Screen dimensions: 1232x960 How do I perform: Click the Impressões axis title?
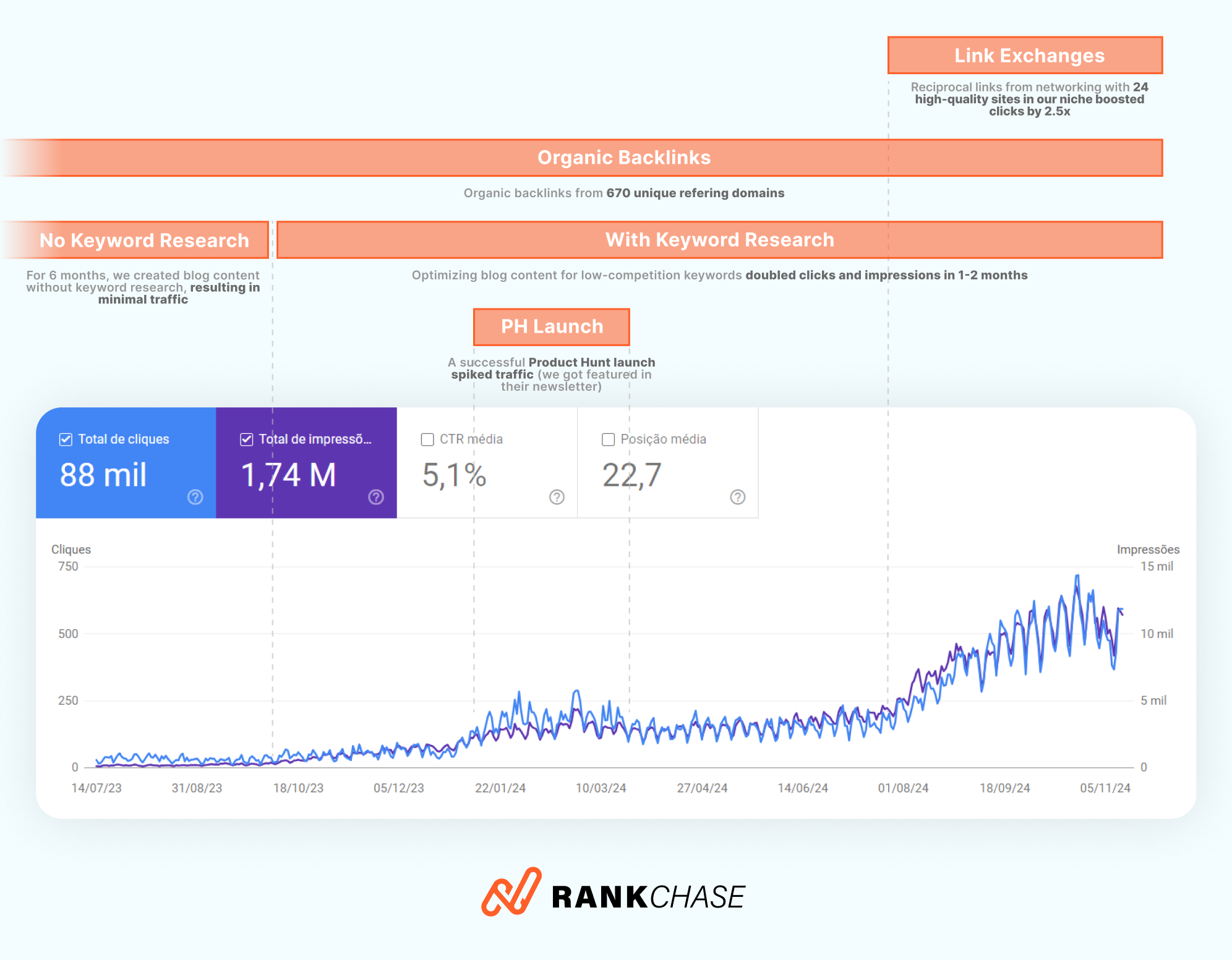click(x=1148, y=550)
